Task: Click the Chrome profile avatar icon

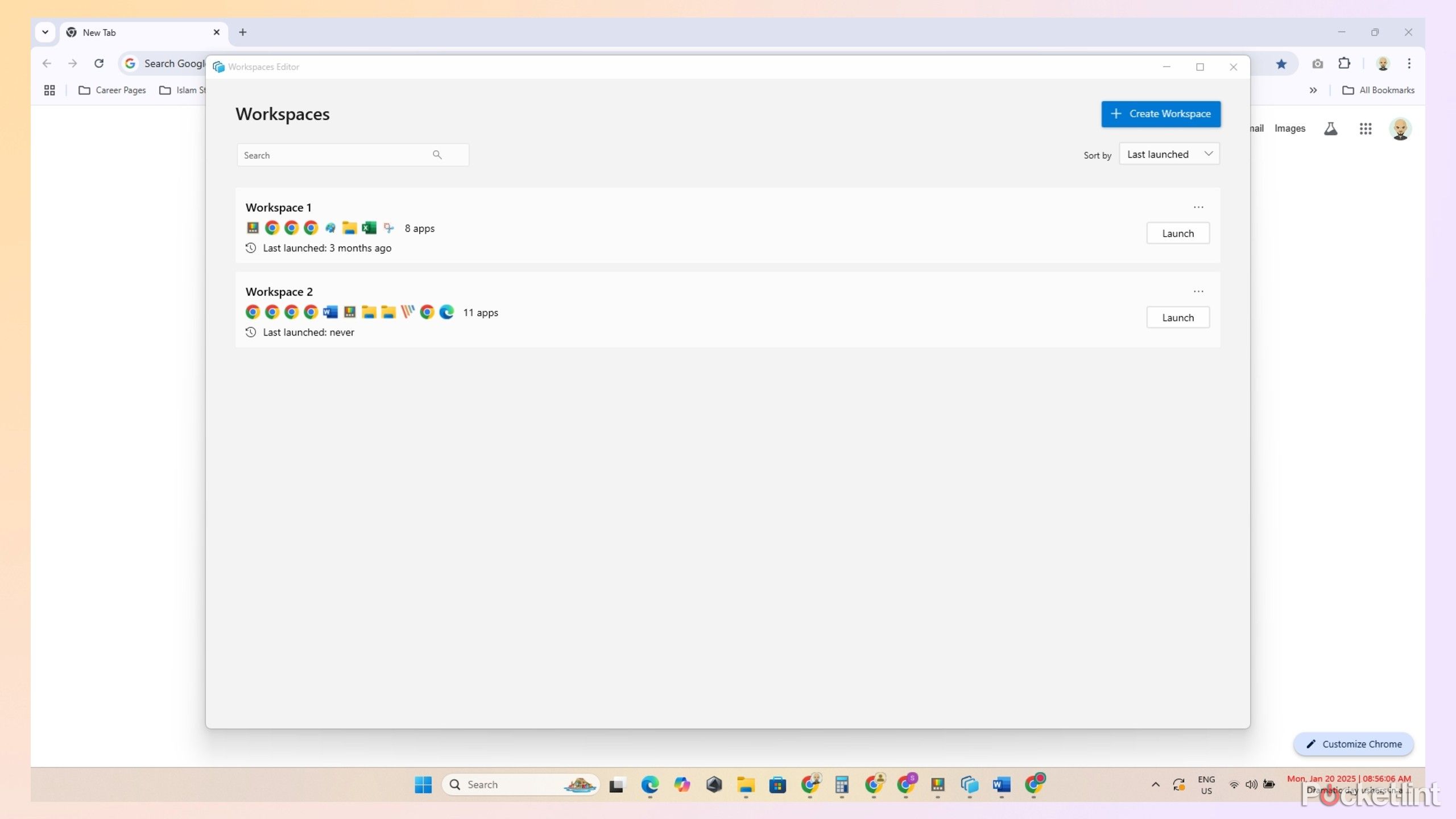Action: (x=1383, y=63)
